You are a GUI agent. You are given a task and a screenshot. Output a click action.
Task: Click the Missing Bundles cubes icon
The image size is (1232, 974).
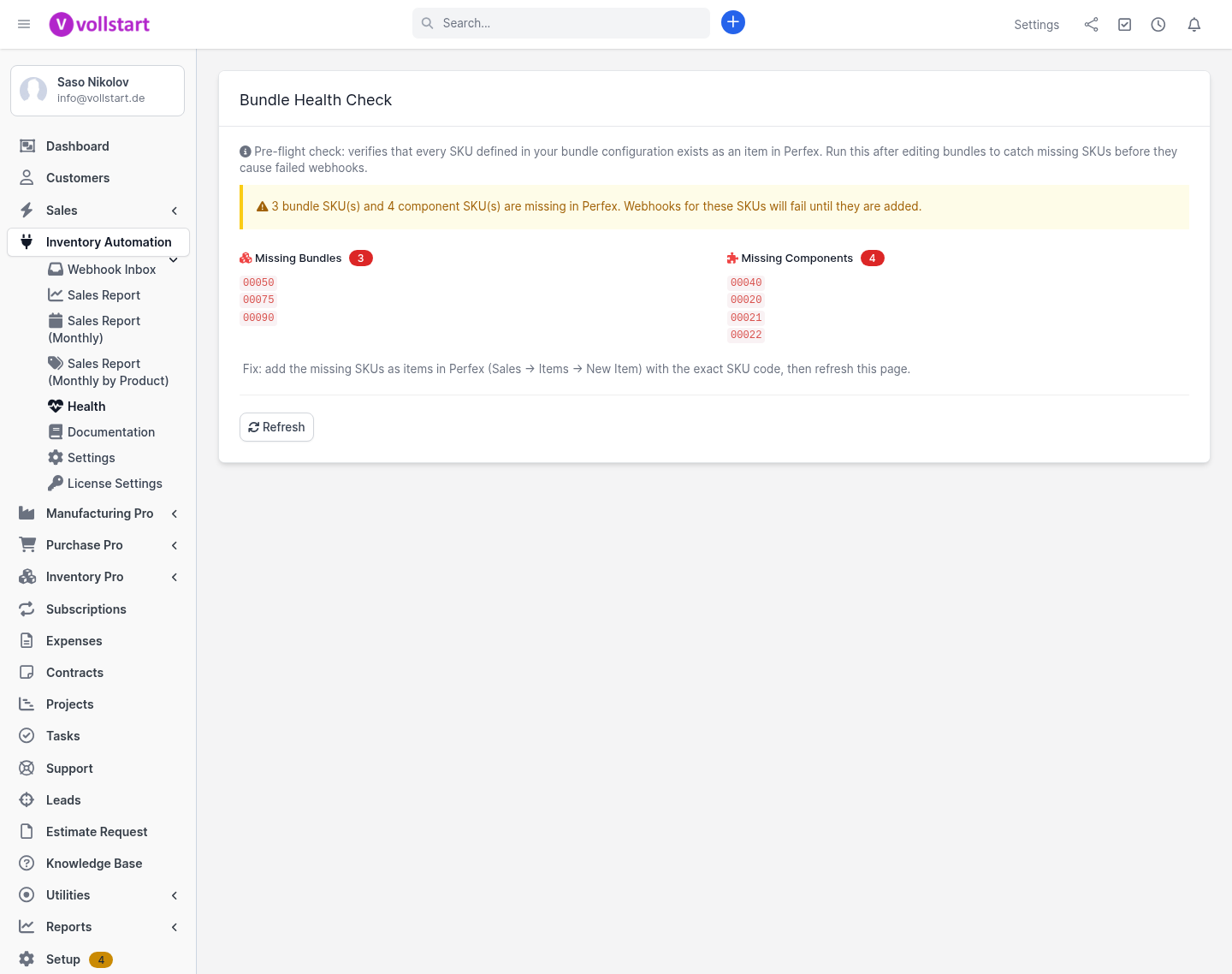tap(246, 258)
